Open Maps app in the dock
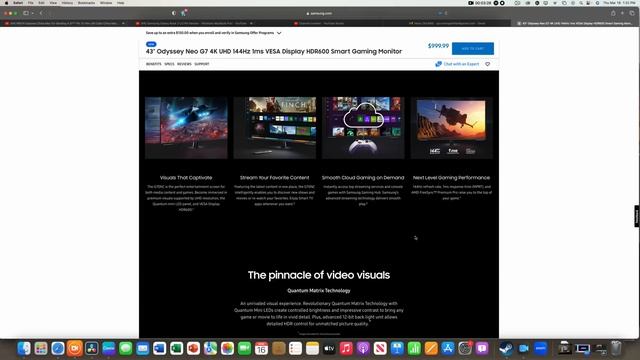Image resolution: width=640 pixels, height=360 pixels. 210,348
